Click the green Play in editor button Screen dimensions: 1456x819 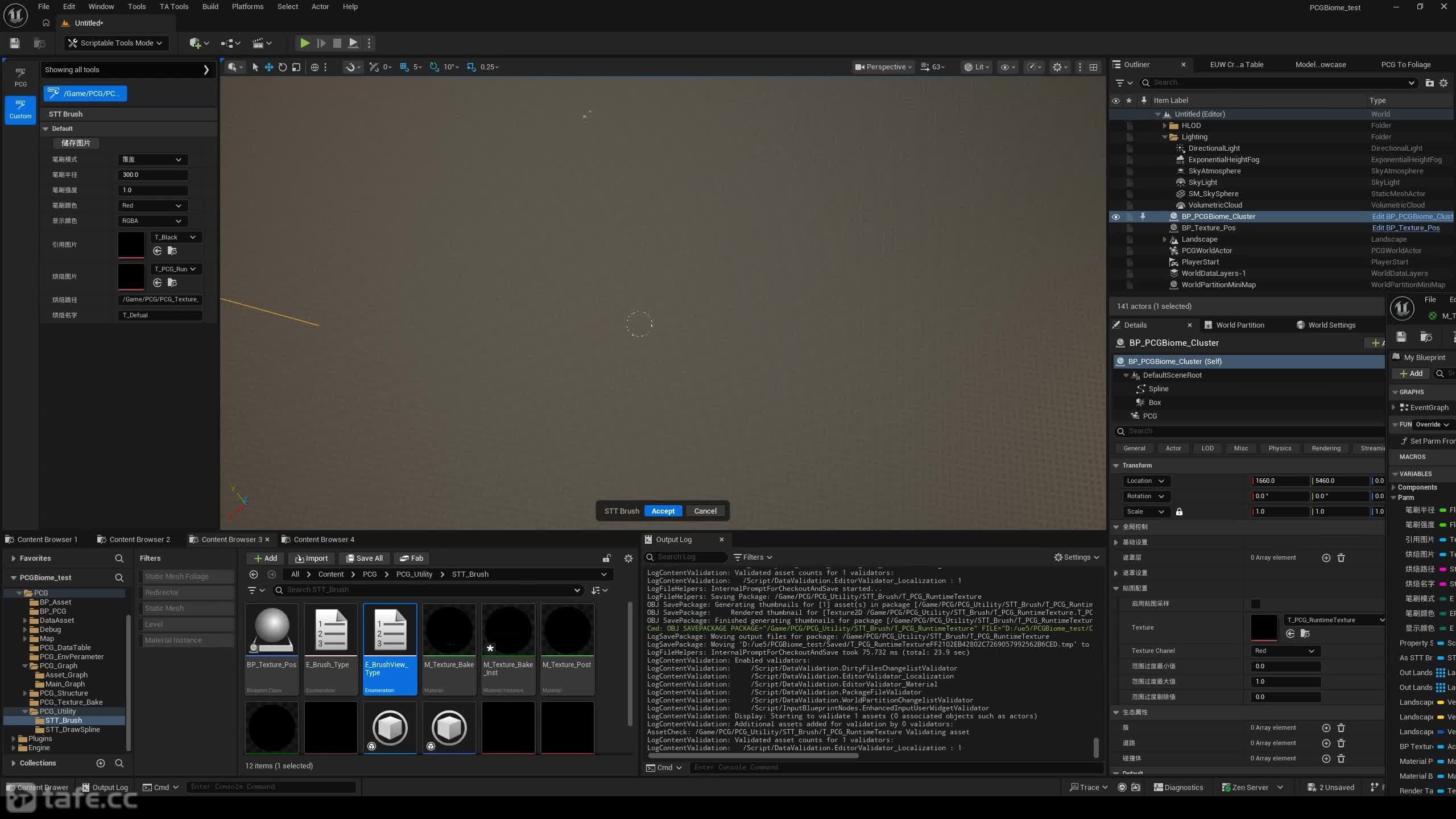(x=305, y=43)
